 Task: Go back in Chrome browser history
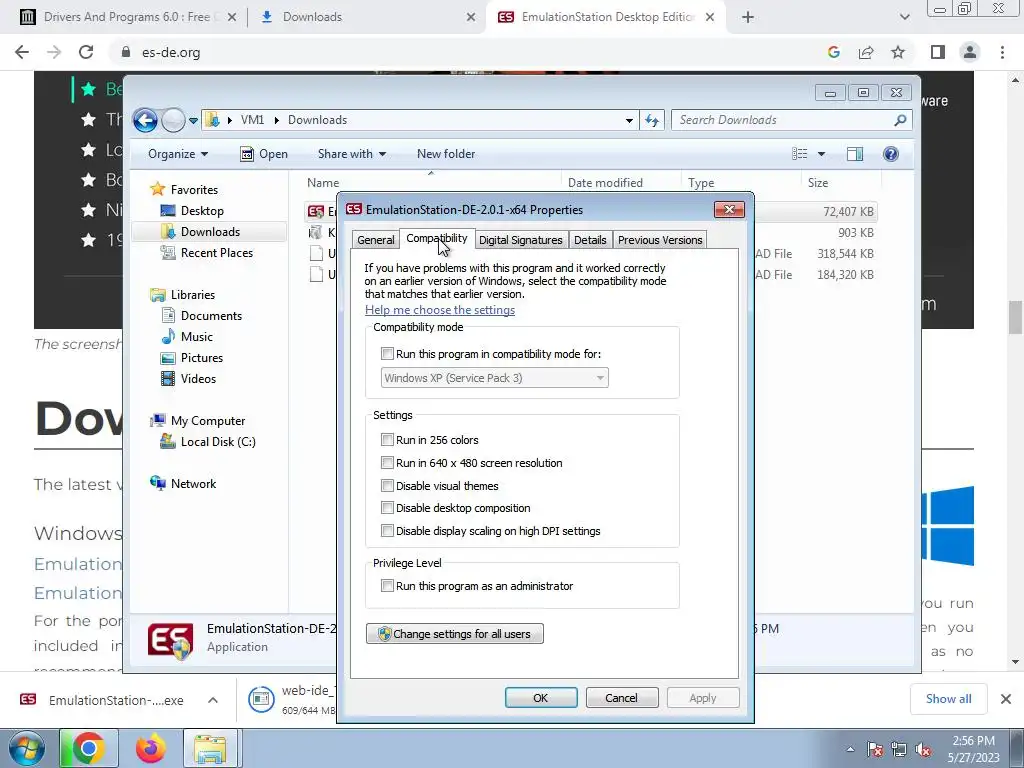point(22,52)
